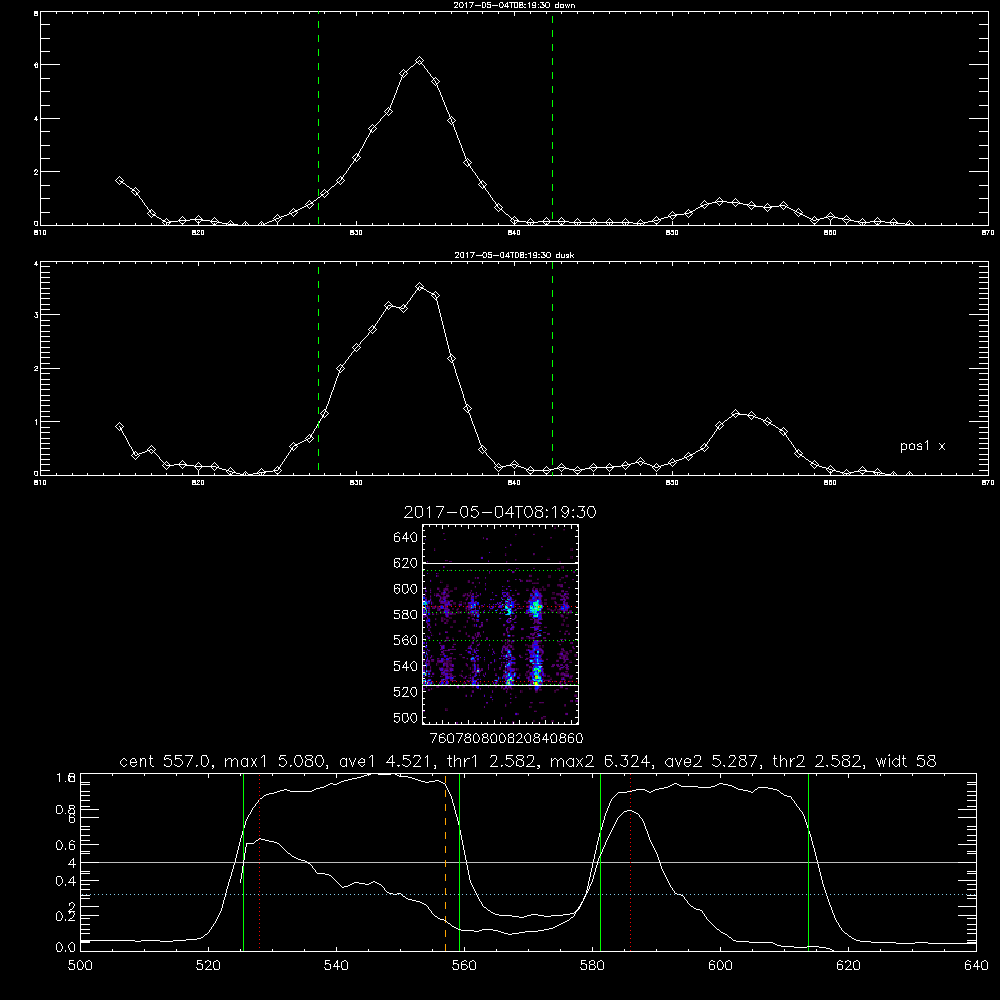Click the '620' x-axis label on bottom plot
This screenshot has width=1000, height=1000.
848,966
